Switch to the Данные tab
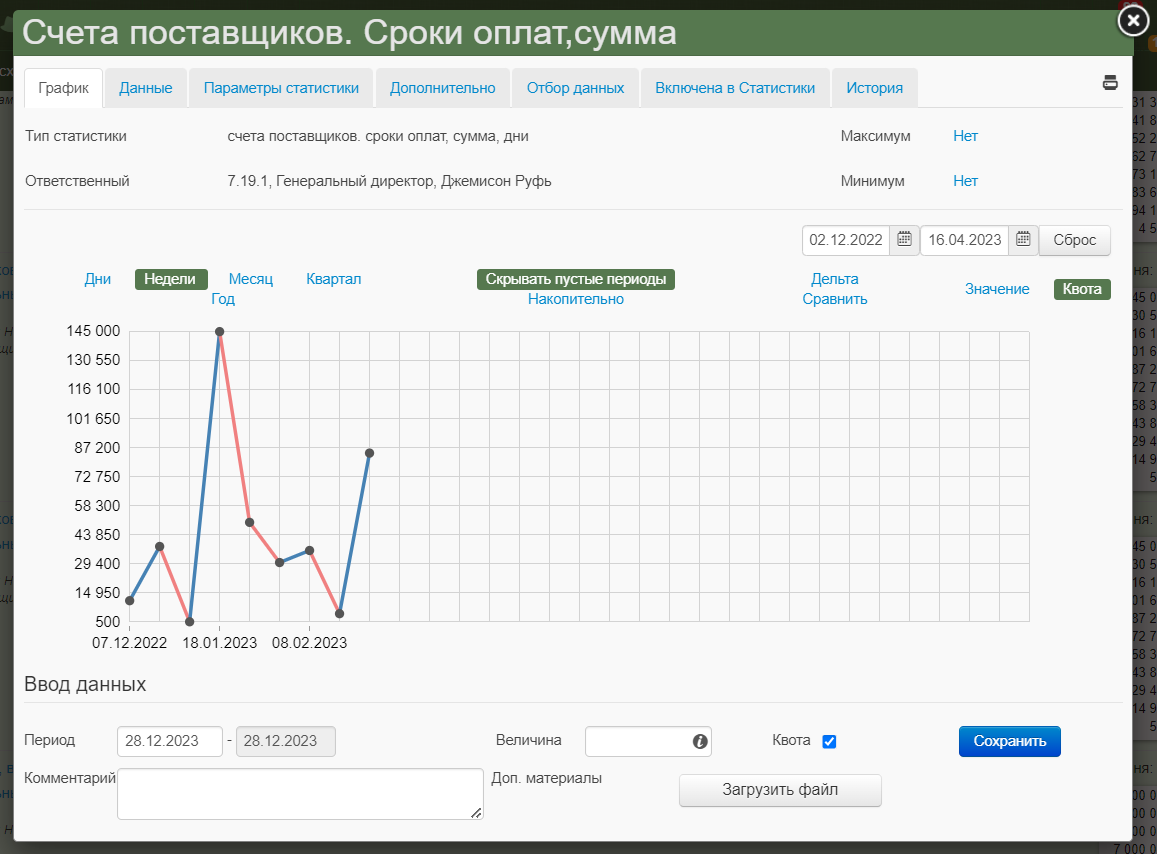 [145, 88]
